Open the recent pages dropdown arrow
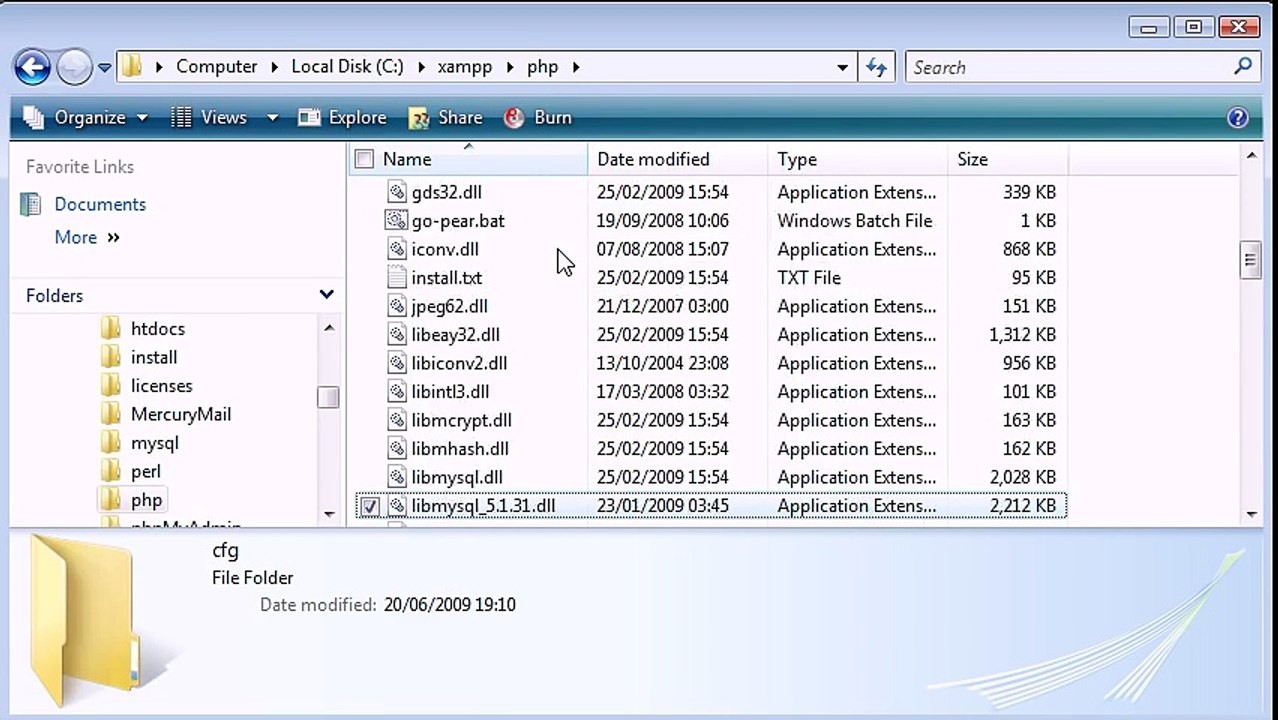1278x720 pixels. 104,68
